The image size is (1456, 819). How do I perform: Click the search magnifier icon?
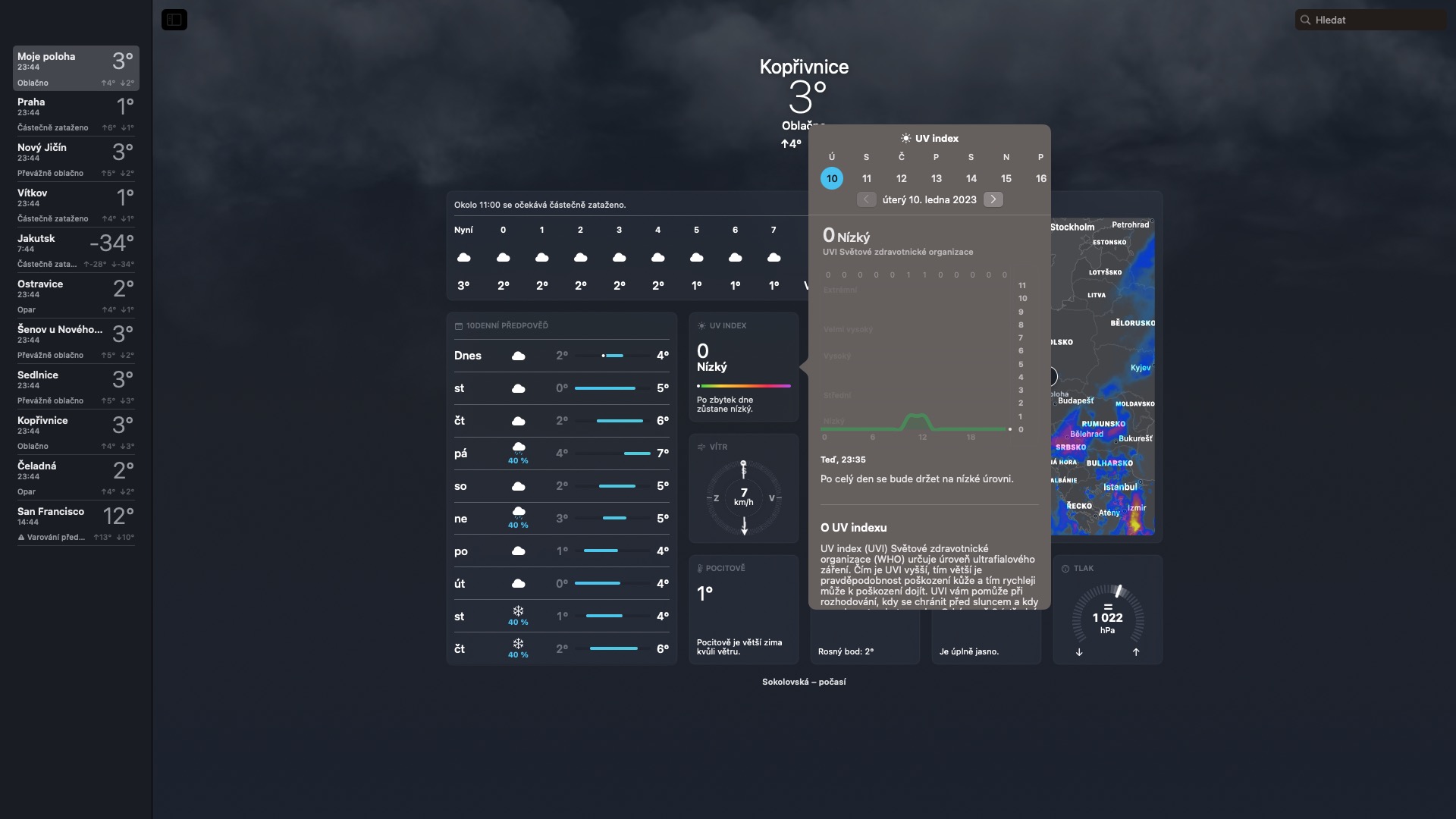pyautogui.click(x=1305, y=20)
